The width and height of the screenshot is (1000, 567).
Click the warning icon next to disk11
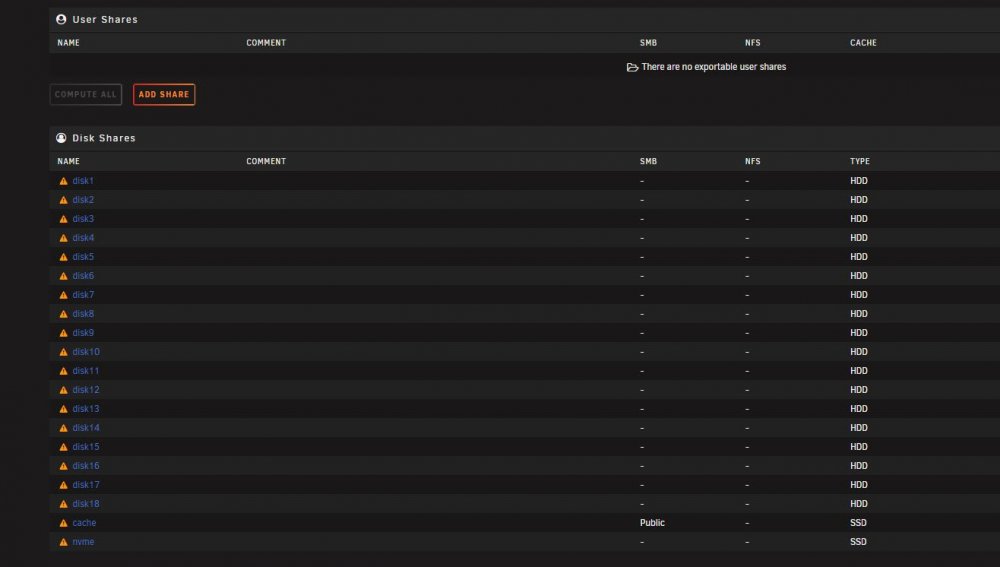[x=63, y=371]
